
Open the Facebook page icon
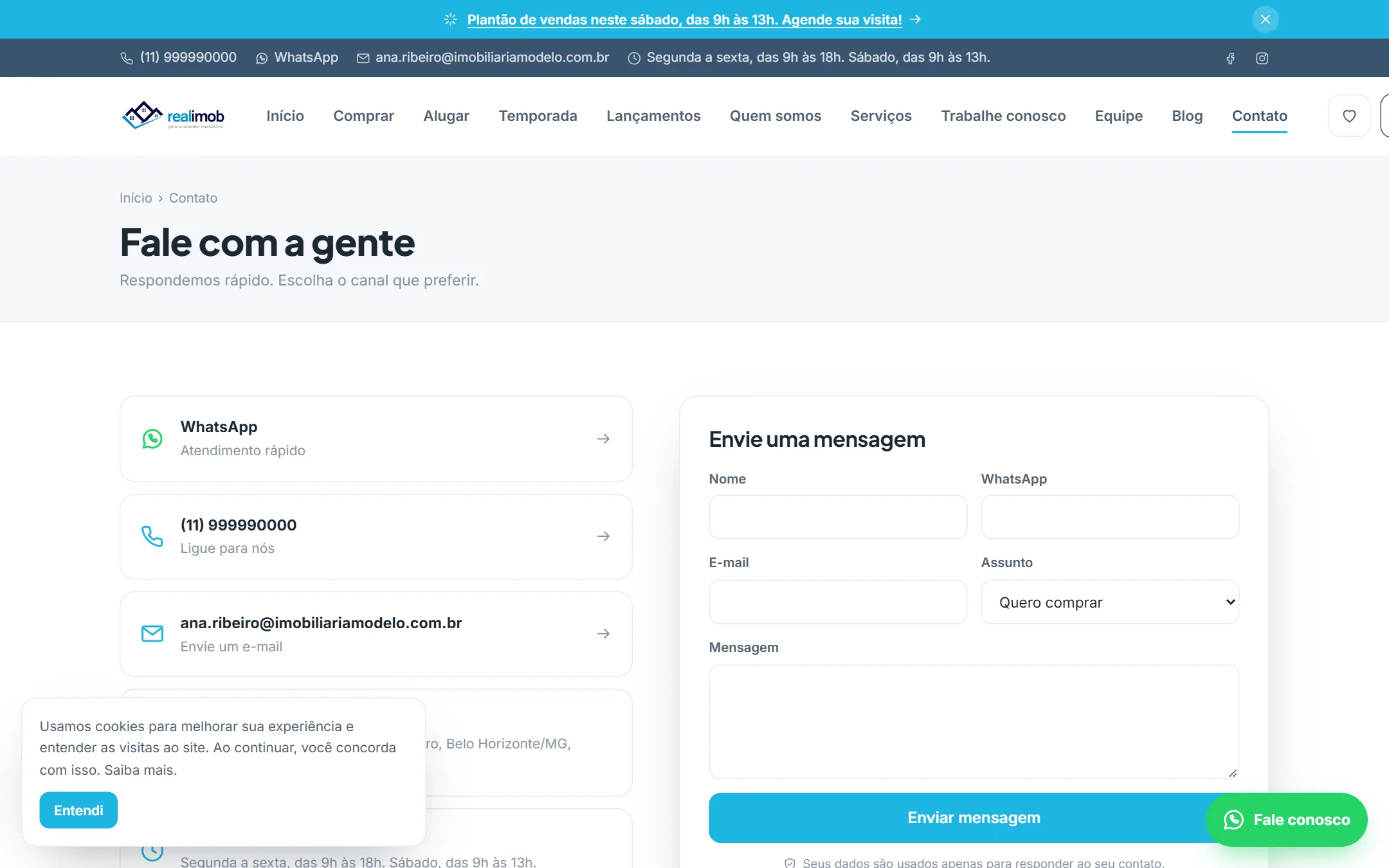1230,58
